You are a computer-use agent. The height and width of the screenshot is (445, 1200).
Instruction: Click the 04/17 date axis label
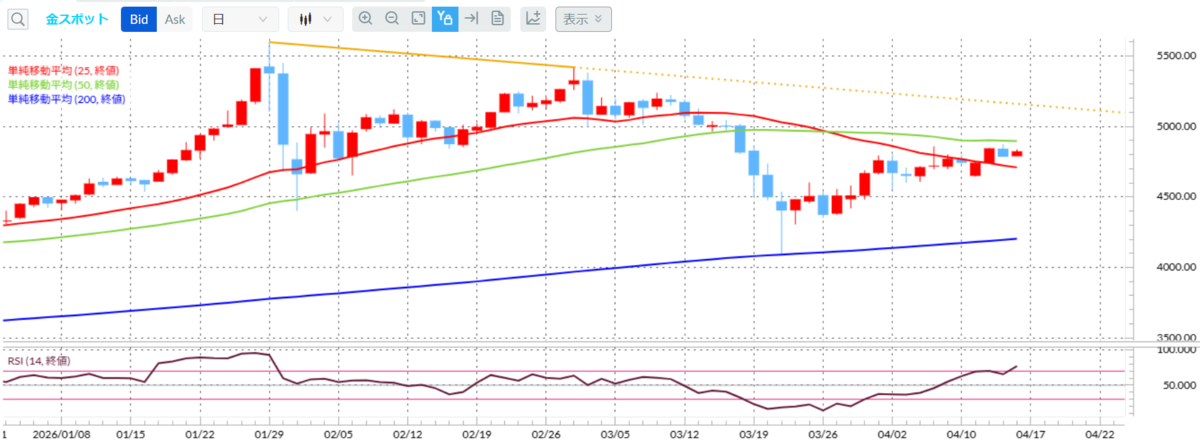(1030, 435)
